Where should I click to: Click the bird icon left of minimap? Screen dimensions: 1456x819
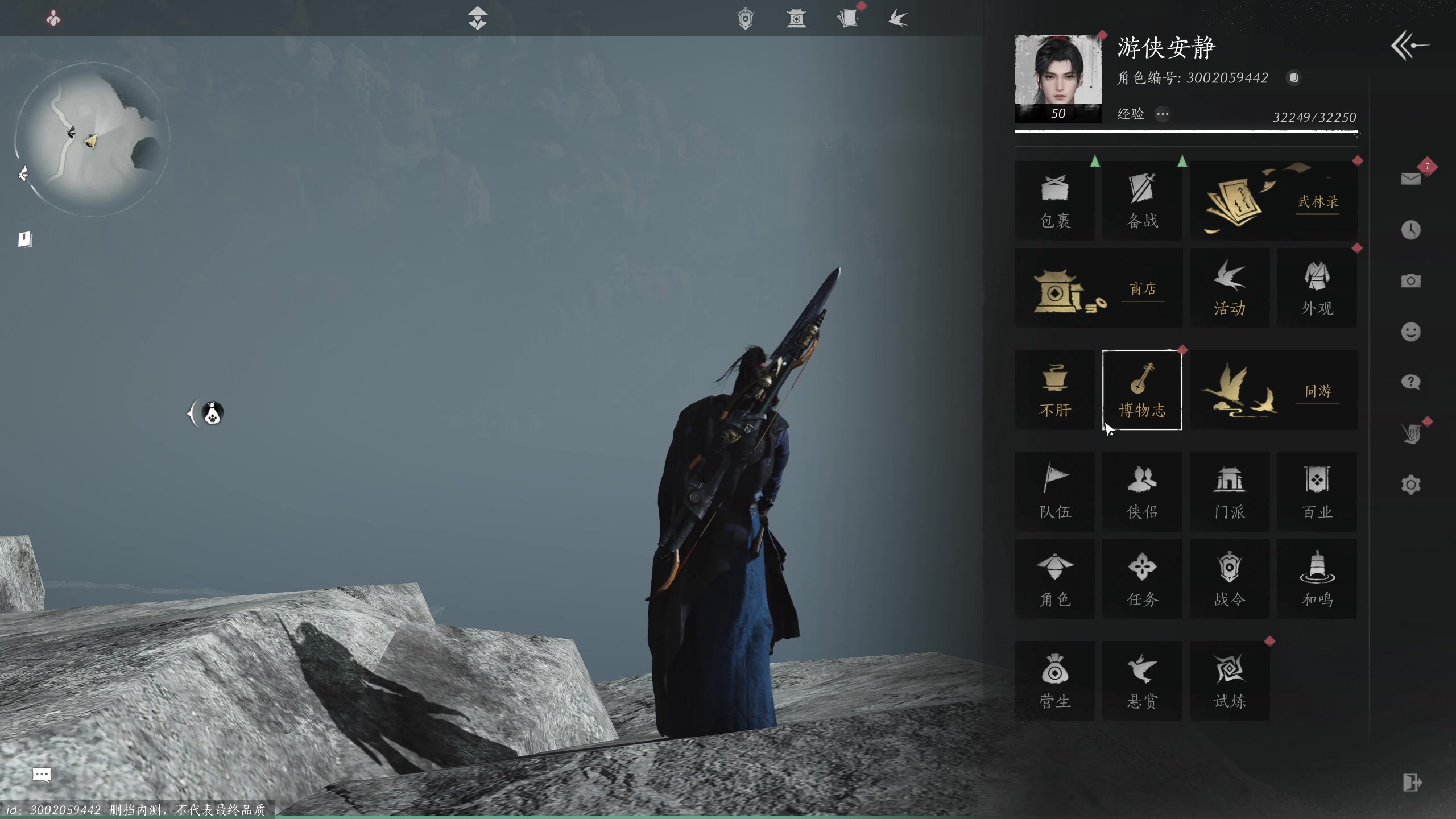23,173
